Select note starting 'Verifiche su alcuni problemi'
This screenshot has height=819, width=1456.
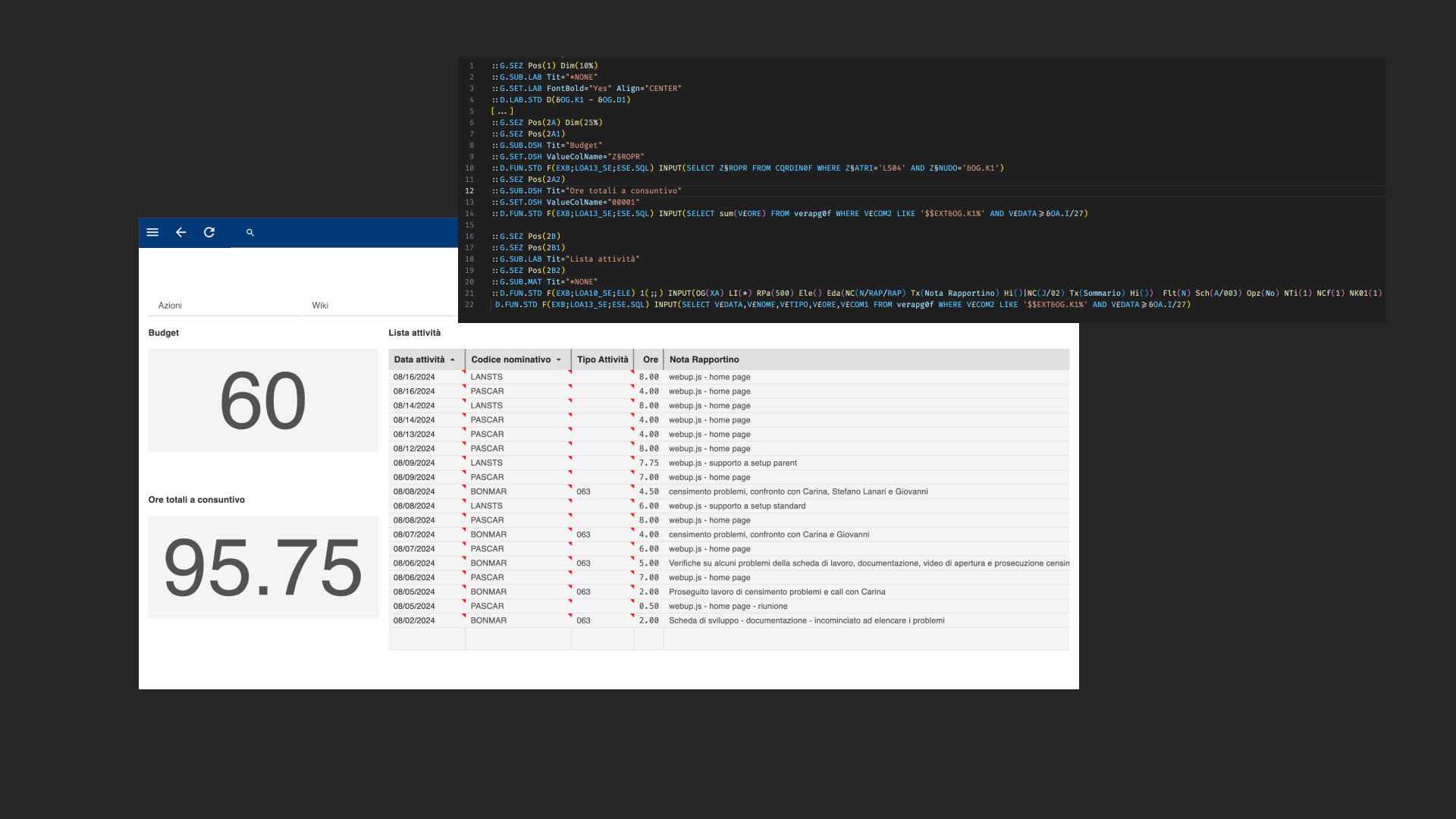tap(869, 563)
